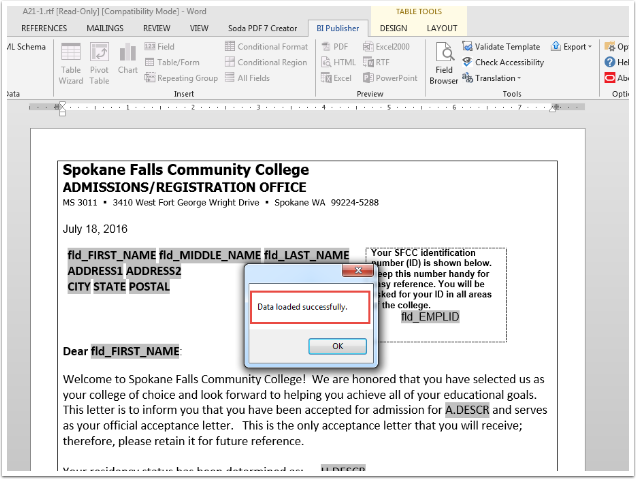This screenshot has height=479, width=636.
Task: Click the ADMISSIONS/REGISTRATION OFFICE heading
Action: tap(185, 187)
